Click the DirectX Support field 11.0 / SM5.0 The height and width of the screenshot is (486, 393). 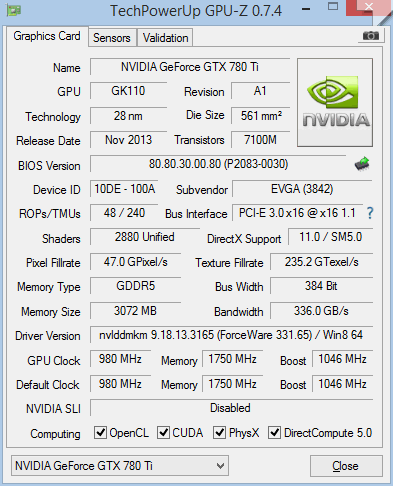coord(330,237)
